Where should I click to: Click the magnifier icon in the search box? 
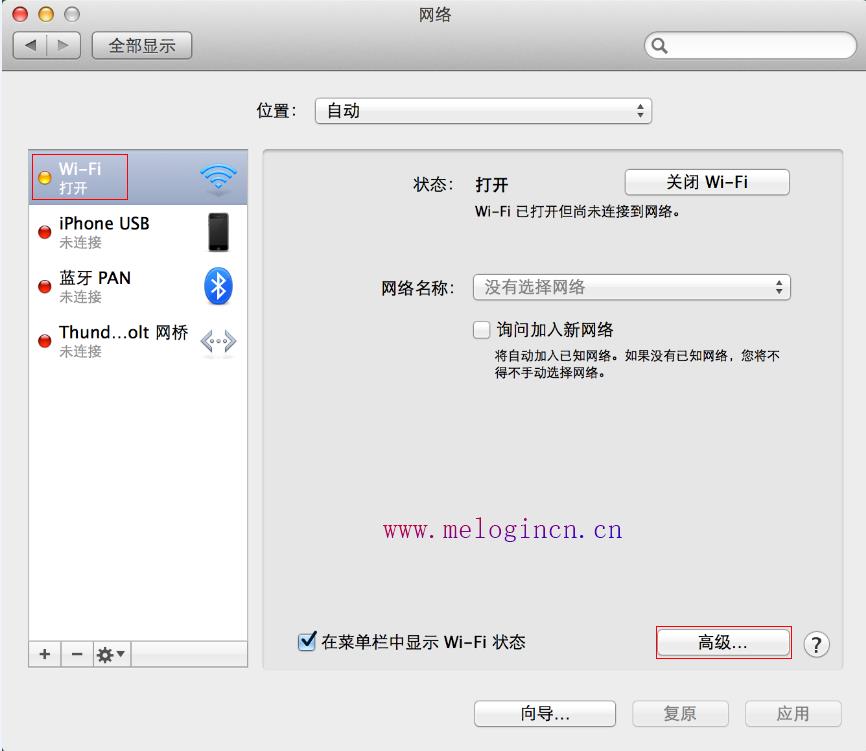click(659, 46)
